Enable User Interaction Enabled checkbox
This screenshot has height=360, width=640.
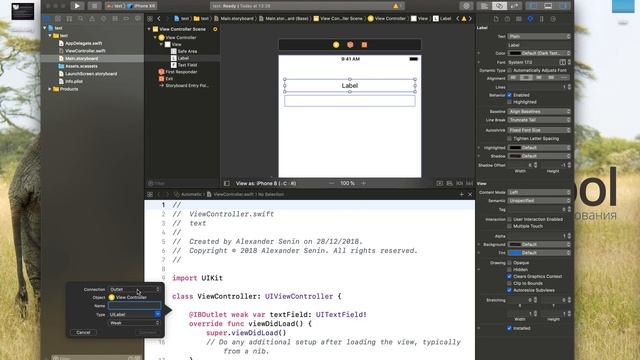pos(509,219)
